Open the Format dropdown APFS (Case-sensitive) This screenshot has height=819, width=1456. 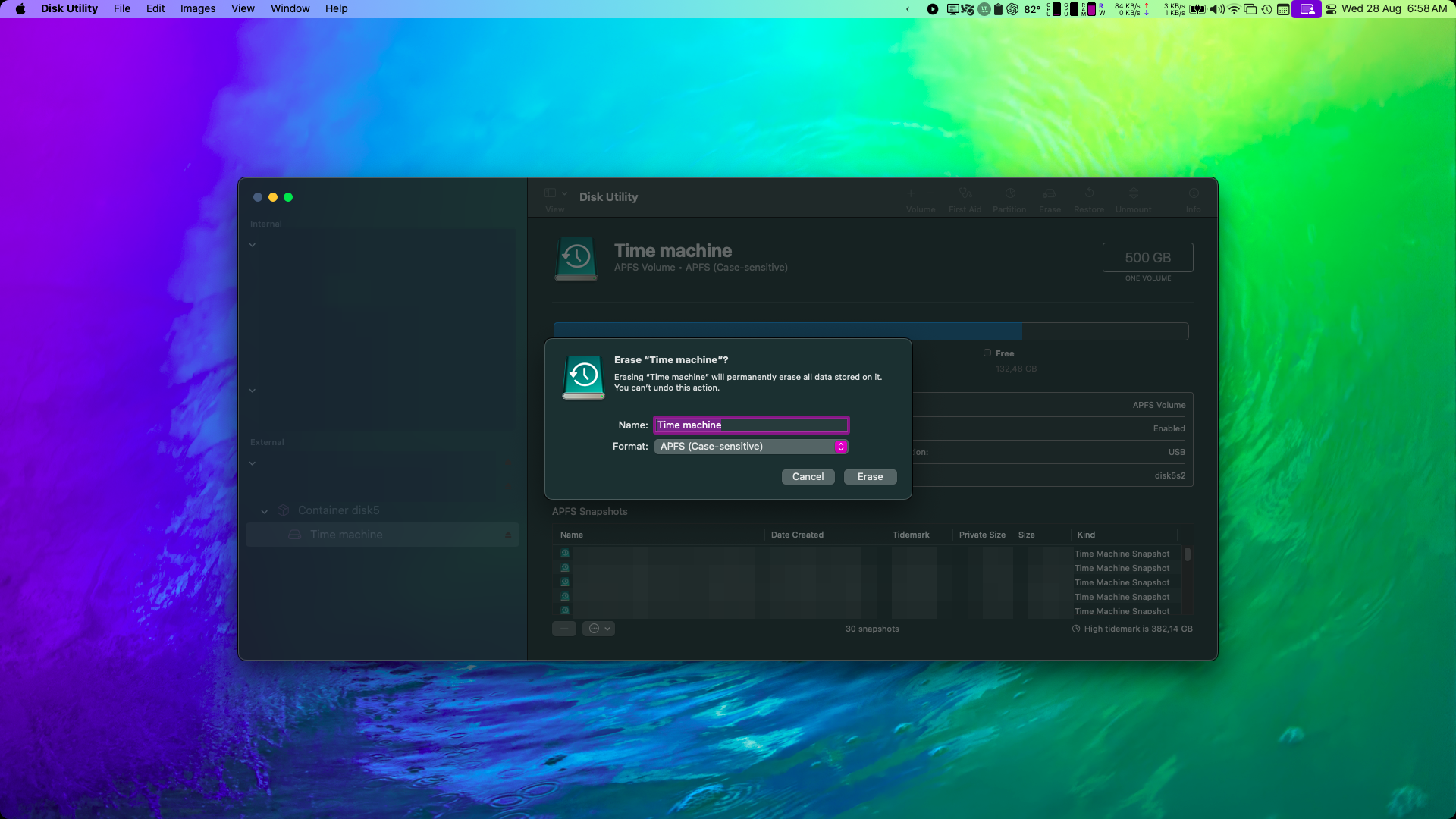click(x=751, y=446)
